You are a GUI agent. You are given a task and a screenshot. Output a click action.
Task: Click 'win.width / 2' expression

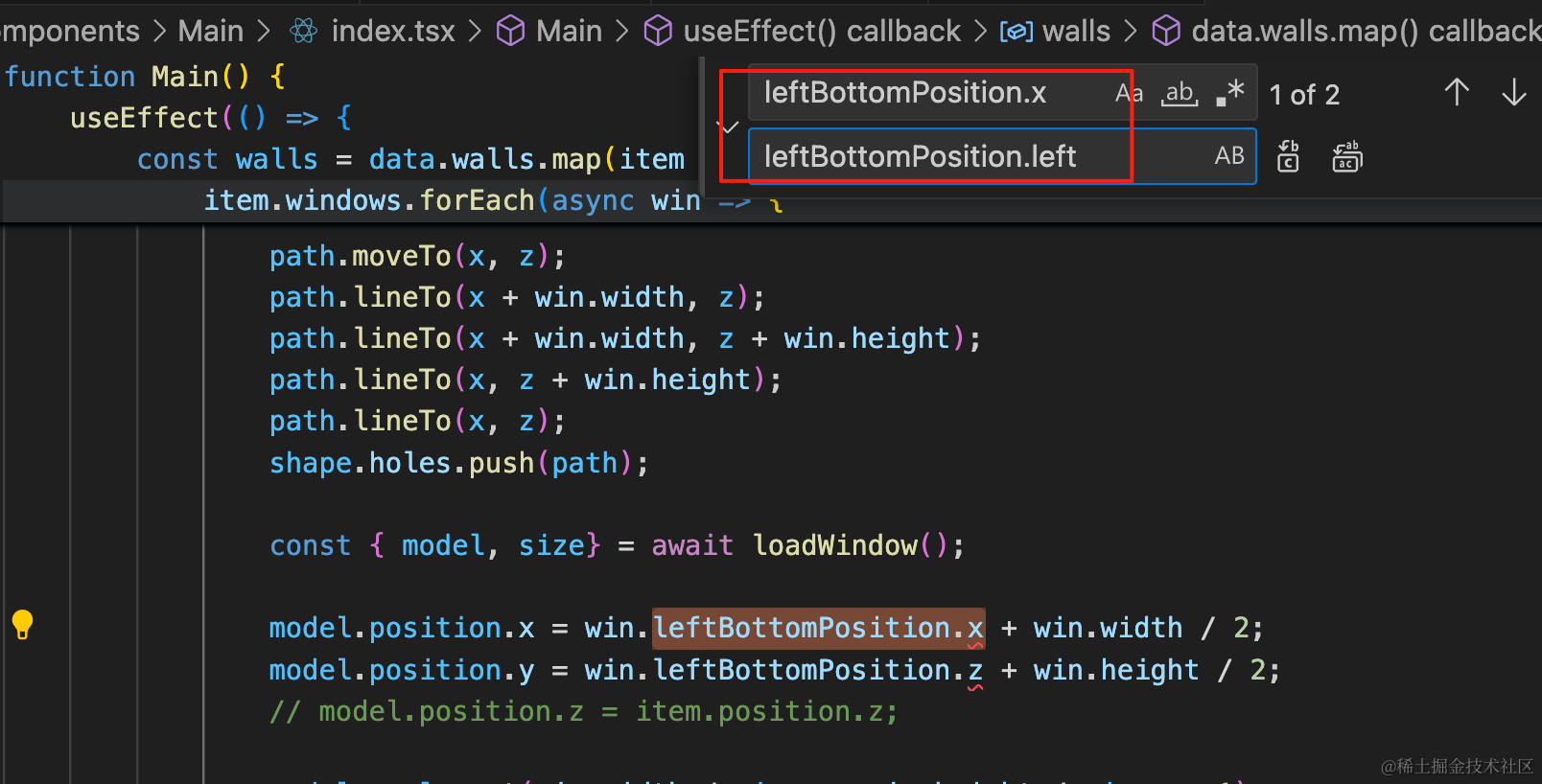[x=1141, y=628]
